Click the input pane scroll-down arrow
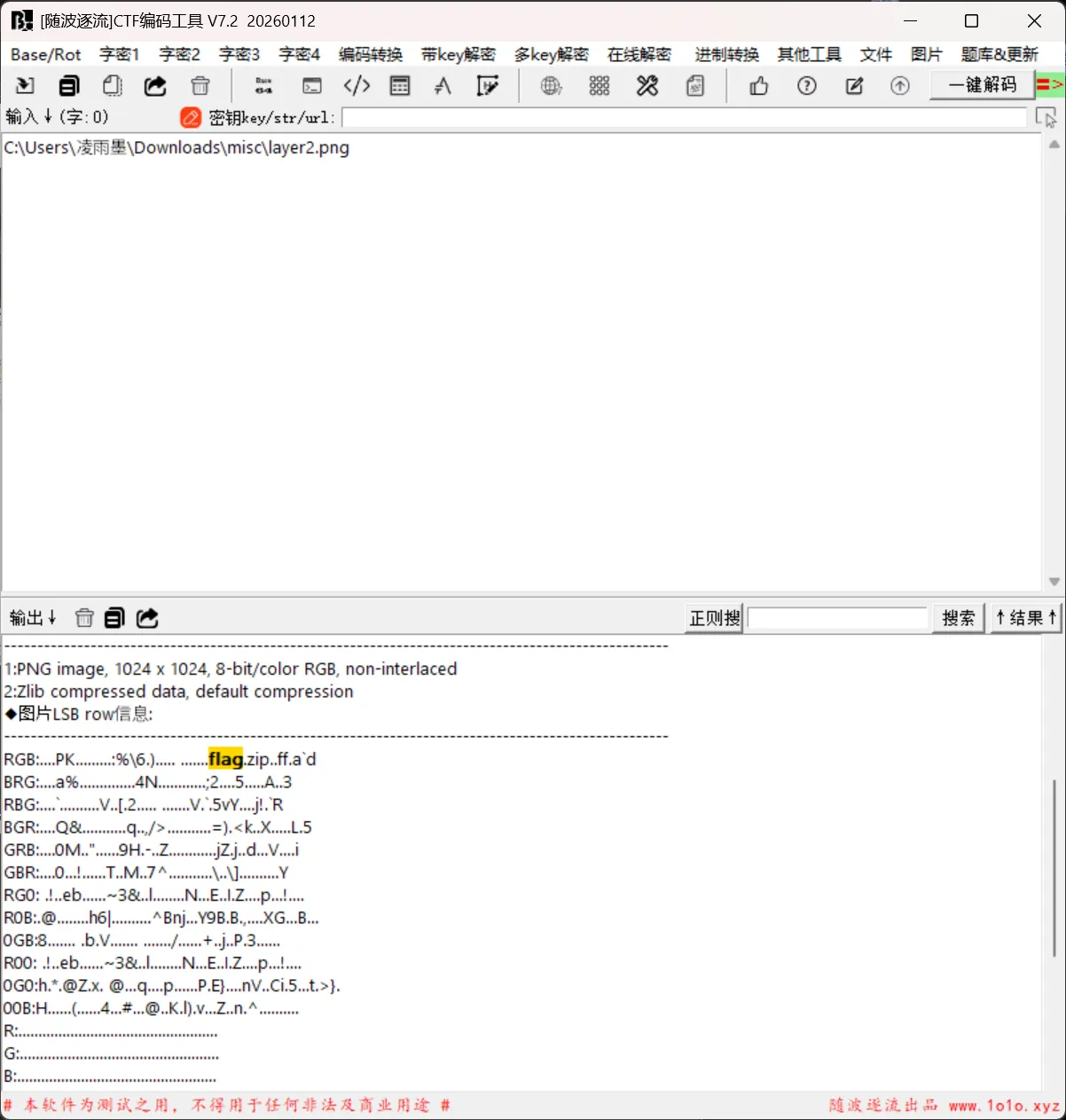This screenshot has height=1120, width=1066. pyautogui.click(x=1054, y=582)
